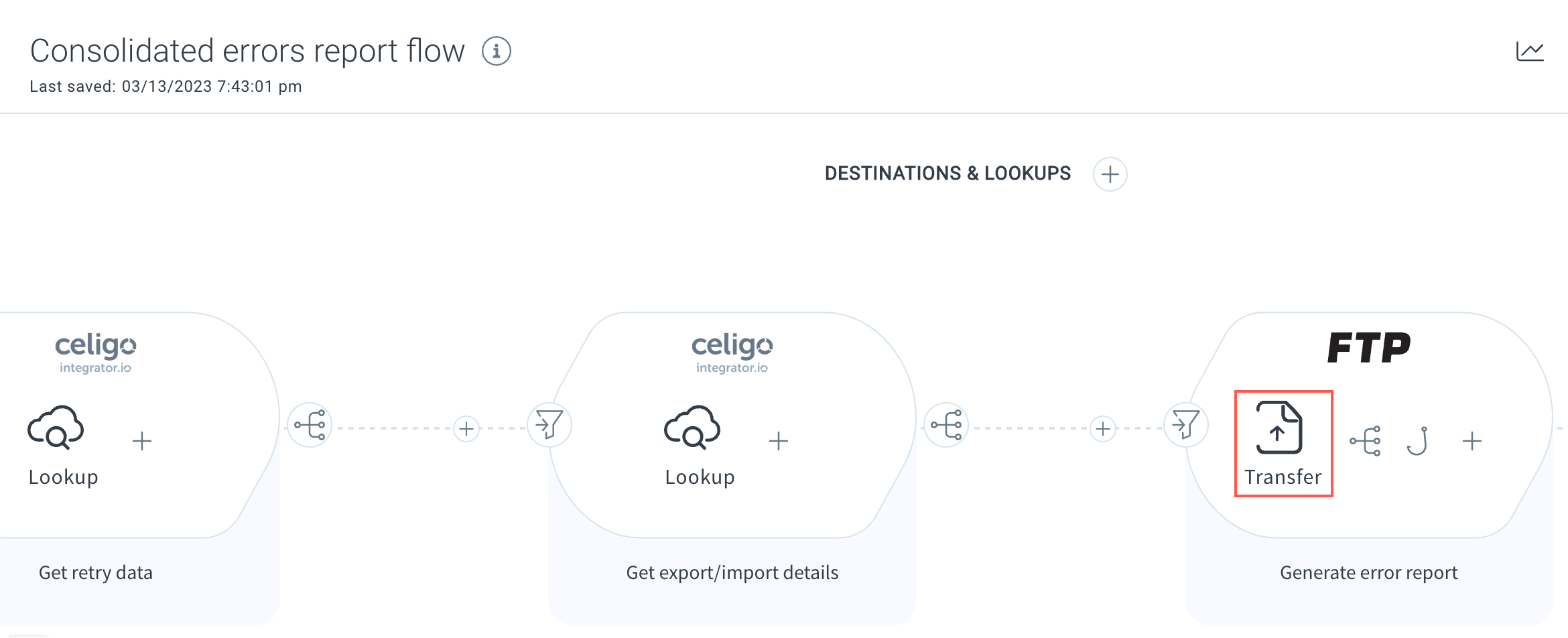This screenshot has width=1568, height=638.
Task: Click the plus inside Get retry data bubble
Action: (142, 441)
